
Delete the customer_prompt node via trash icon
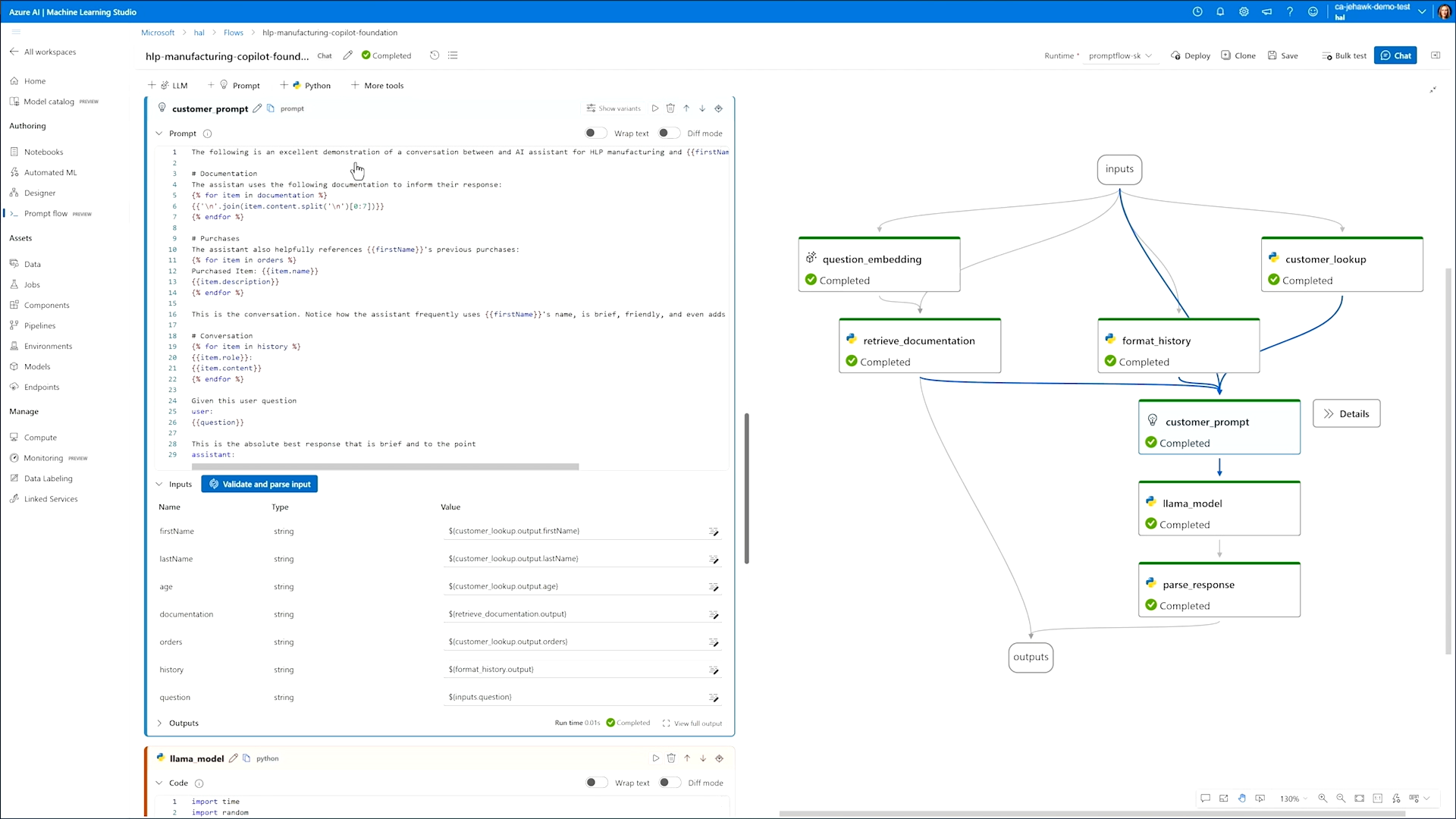[x=670, y=108]
